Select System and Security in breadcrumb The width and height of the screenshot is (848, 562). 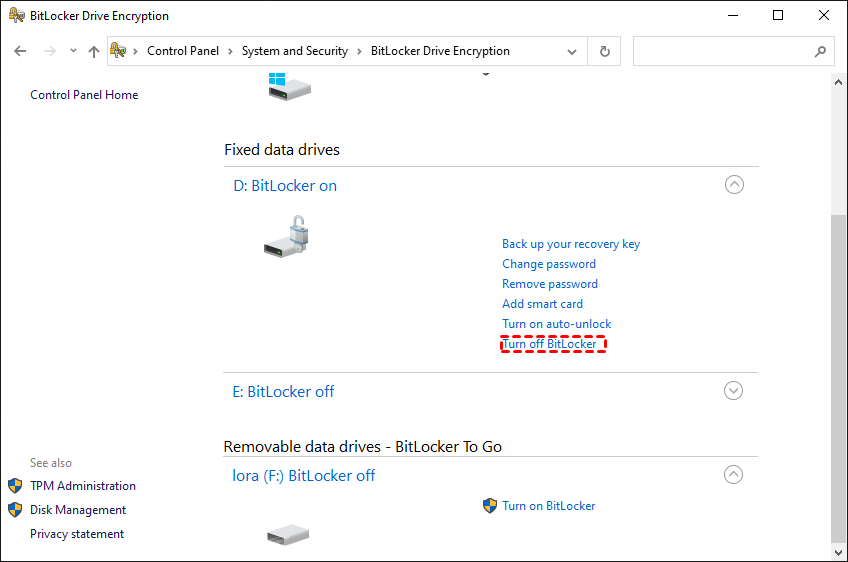pos(295,51)
